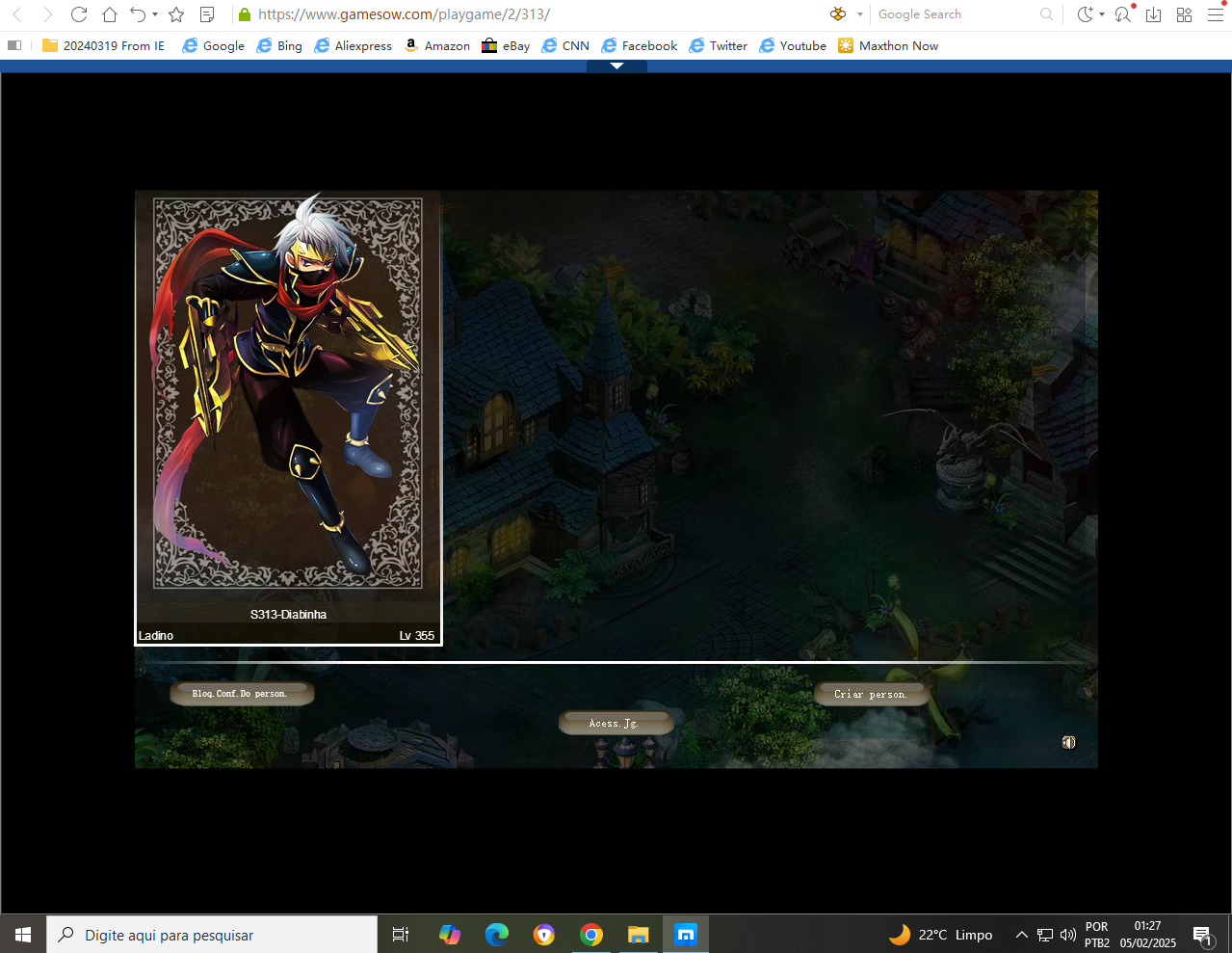
Task: Focus the Windows taskbar search box
Action: point(212,935)
